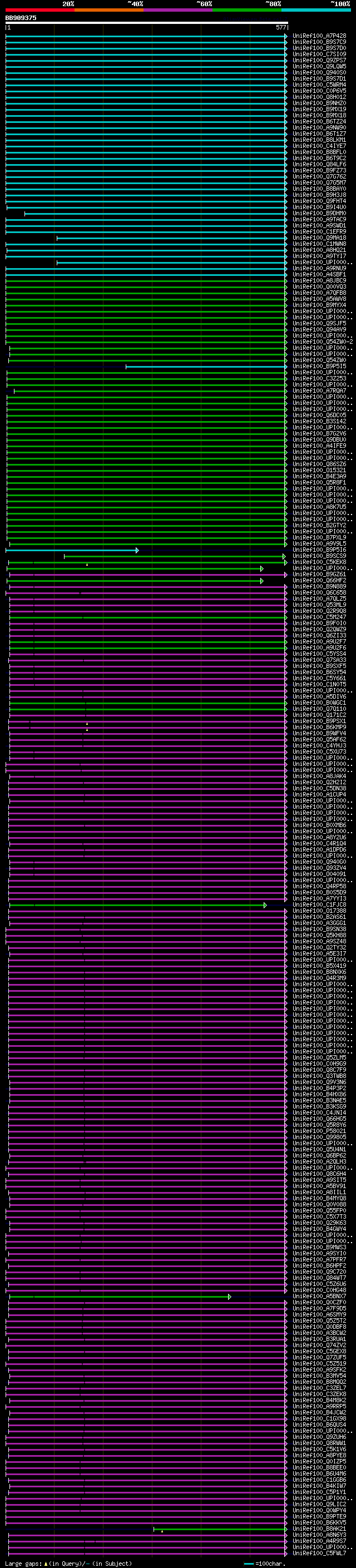This screenshot has height=1568, width=356.
Task: Click the green ~80% identity legend segment
Action: [247, 10]
